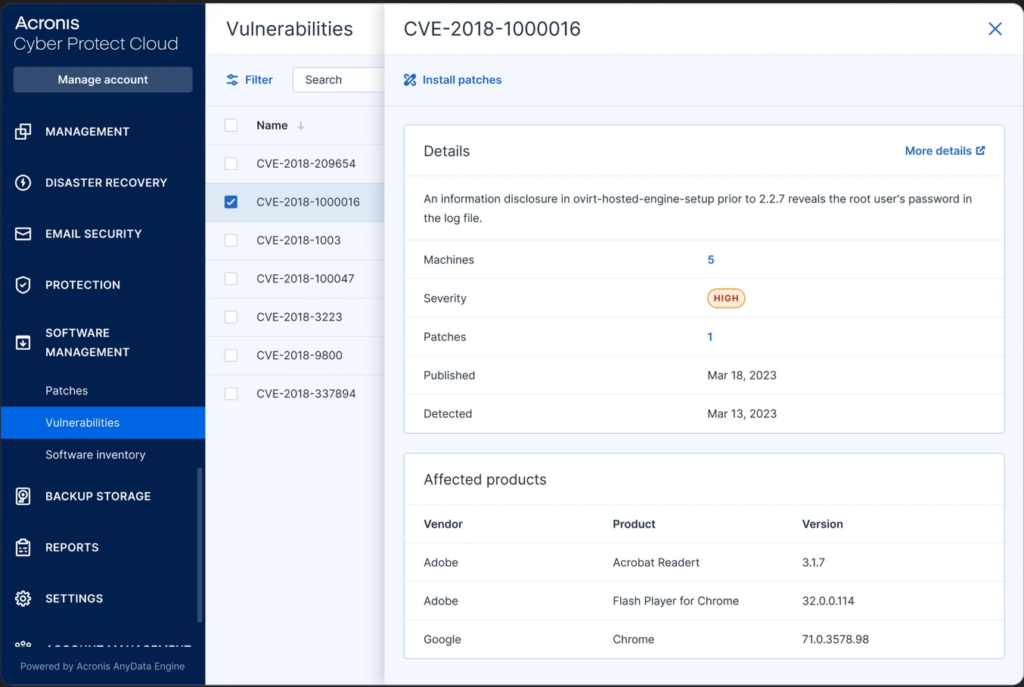The image size is (1024, 687).
Task: Open Settings using the gear icon
Action: point(21,598)
